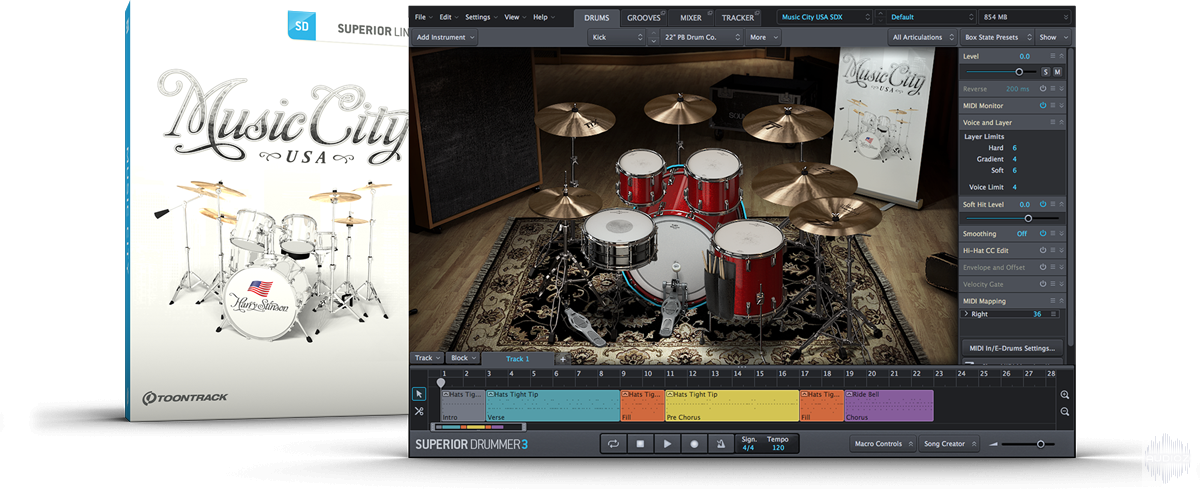
Task: Add a new track with the plus button
Action: click(562, 358)
